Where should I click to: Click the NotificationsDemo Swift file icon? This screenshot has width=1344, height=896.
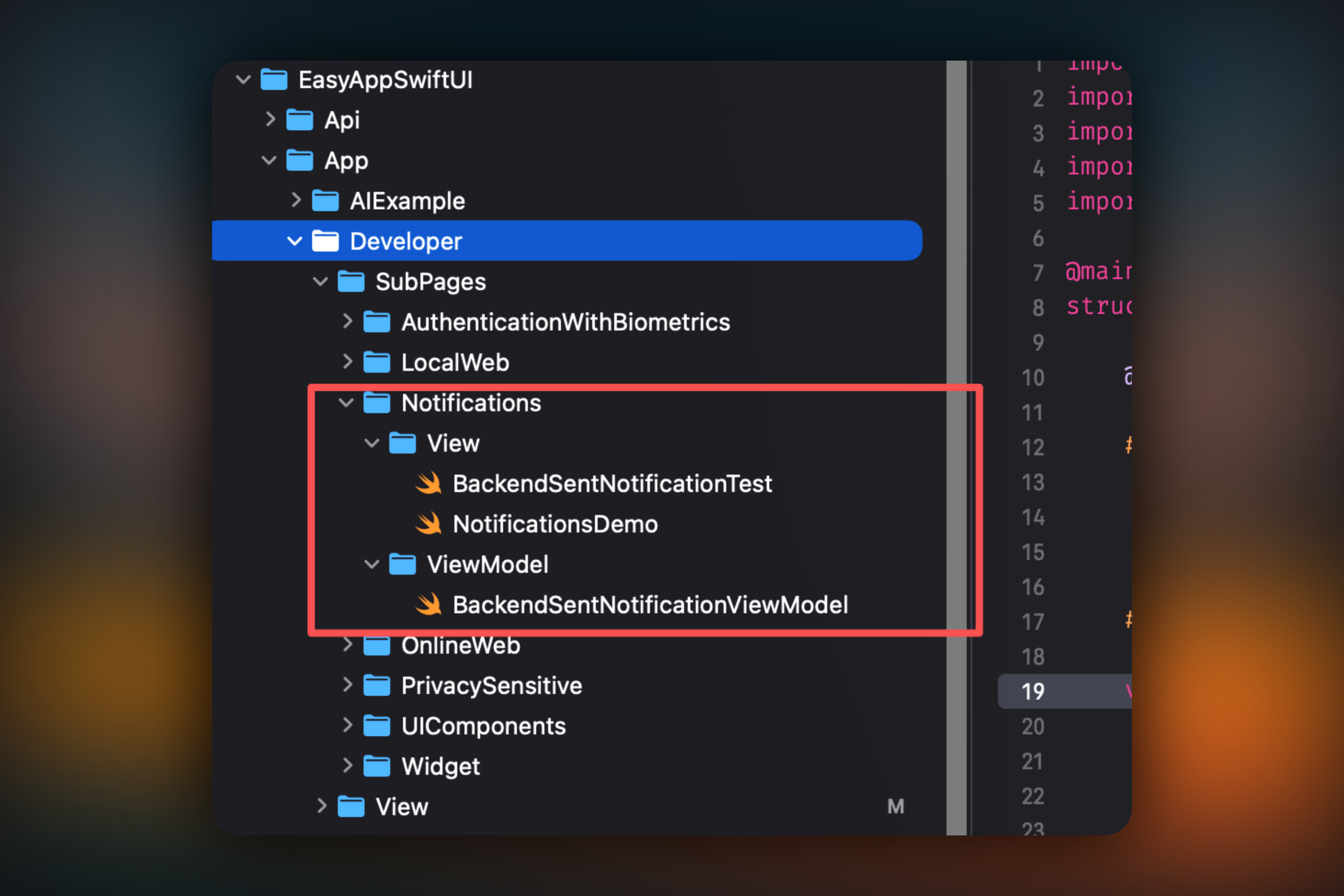point(428,524)
